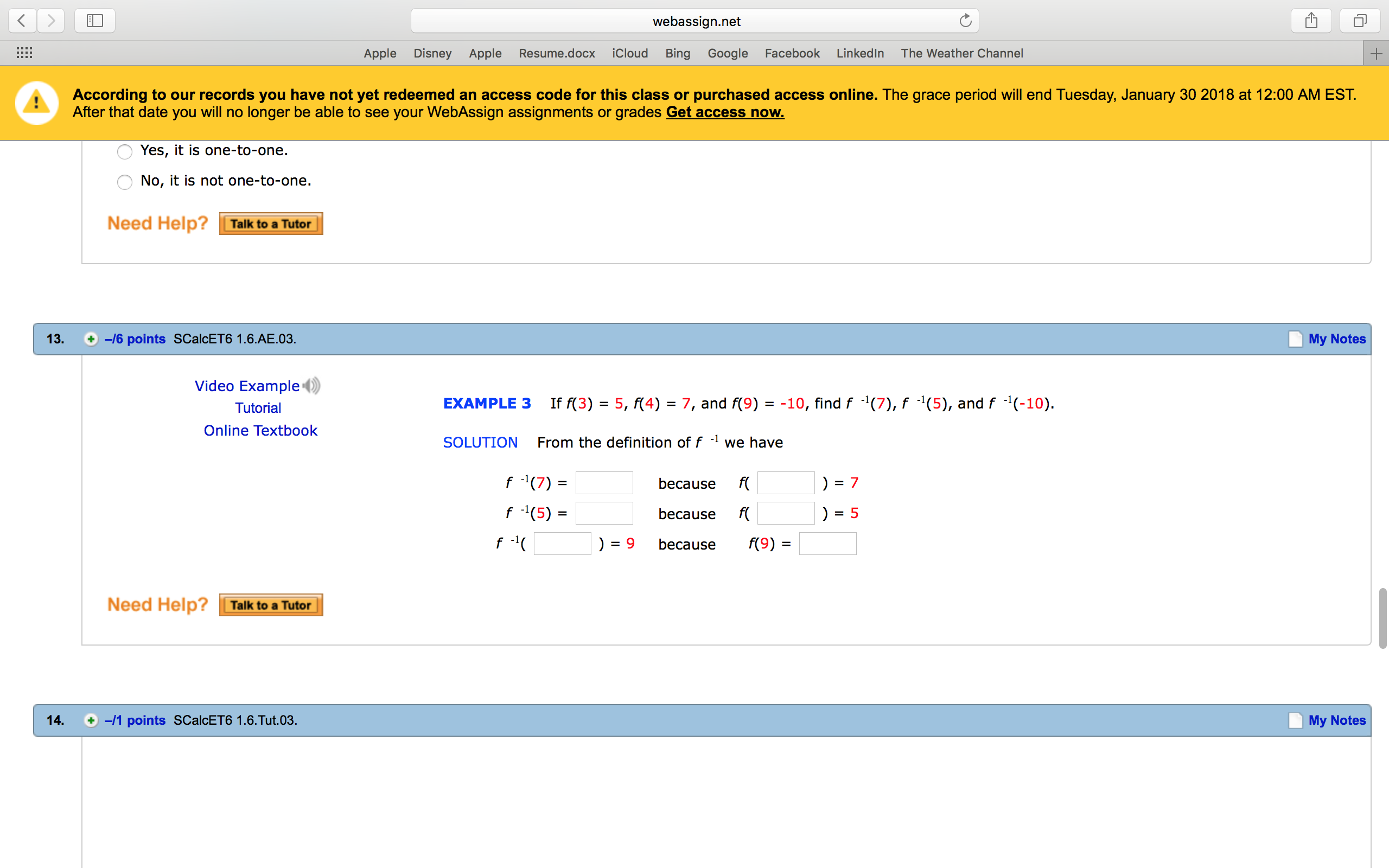
Task: Open a new tab with plus button
Action: tap(1376, 54)
